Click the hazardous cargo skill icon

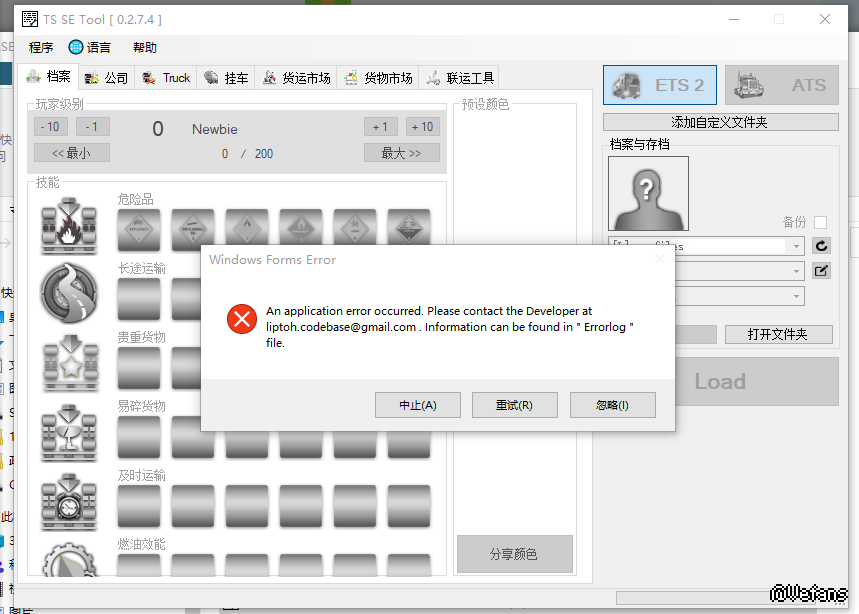click(69, 225)
